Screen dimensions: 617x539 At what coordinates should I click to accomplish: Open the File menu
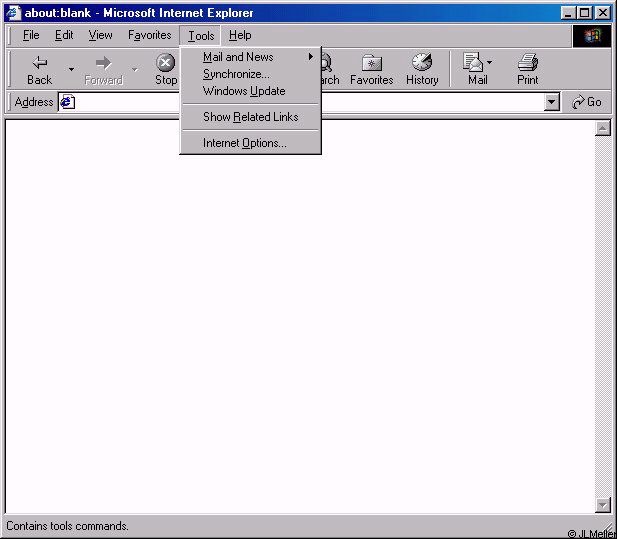[31, 35]
